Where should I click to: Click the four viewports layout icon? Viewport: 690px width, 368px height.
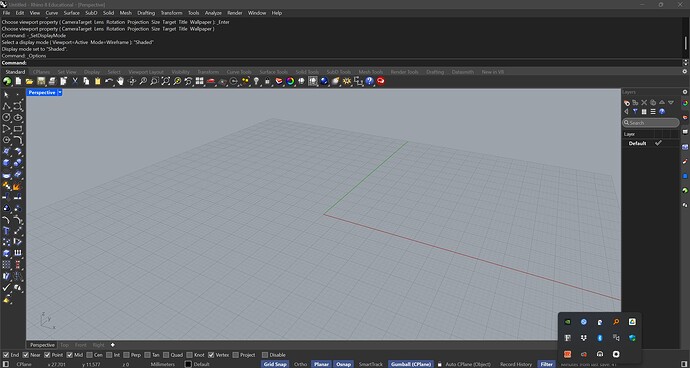tap(200, 81)
